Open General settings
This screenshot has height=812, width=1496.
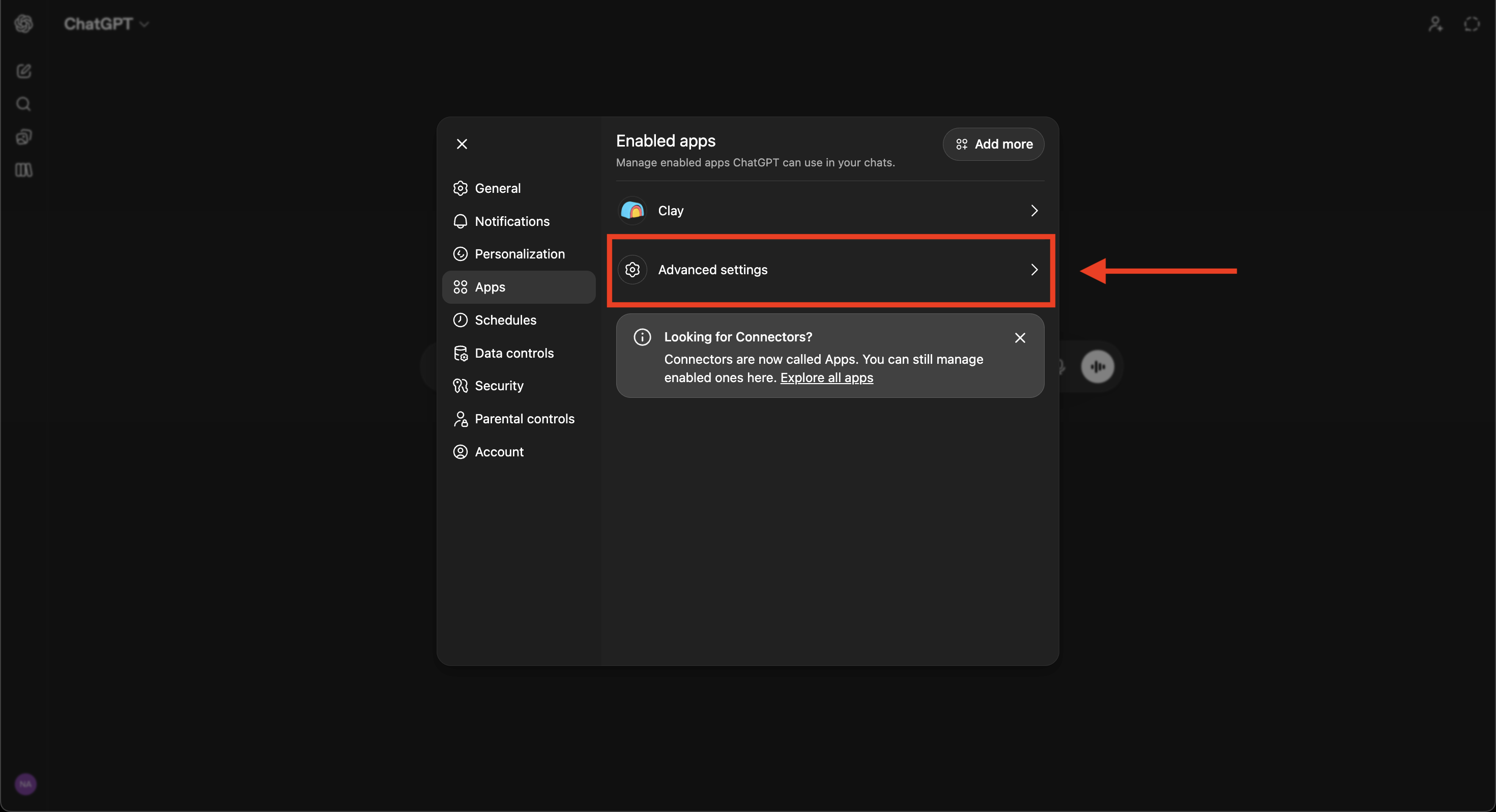[x=519, y=188]
